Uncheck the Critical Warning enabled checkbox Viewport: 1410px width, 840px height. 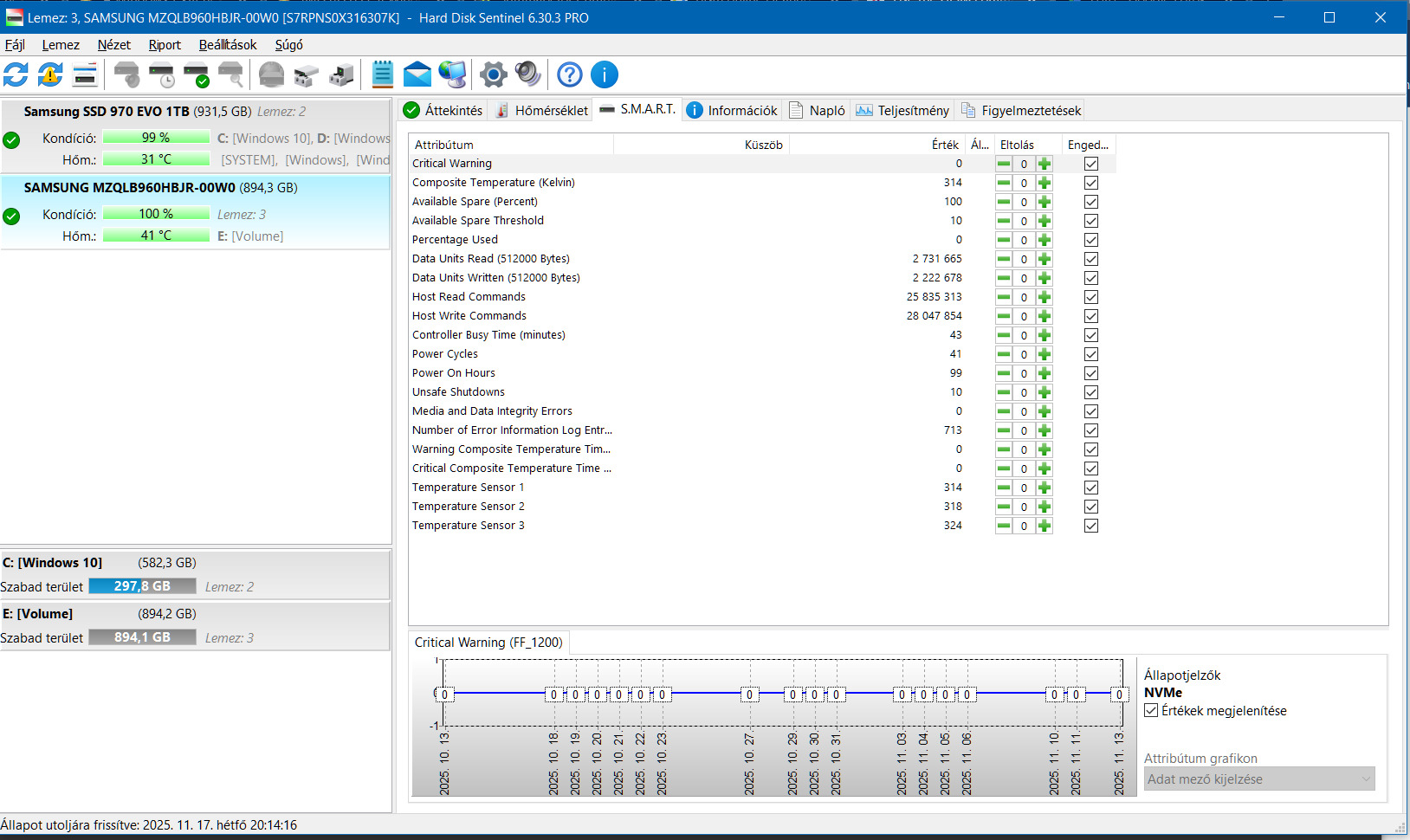pos(1091,164)
